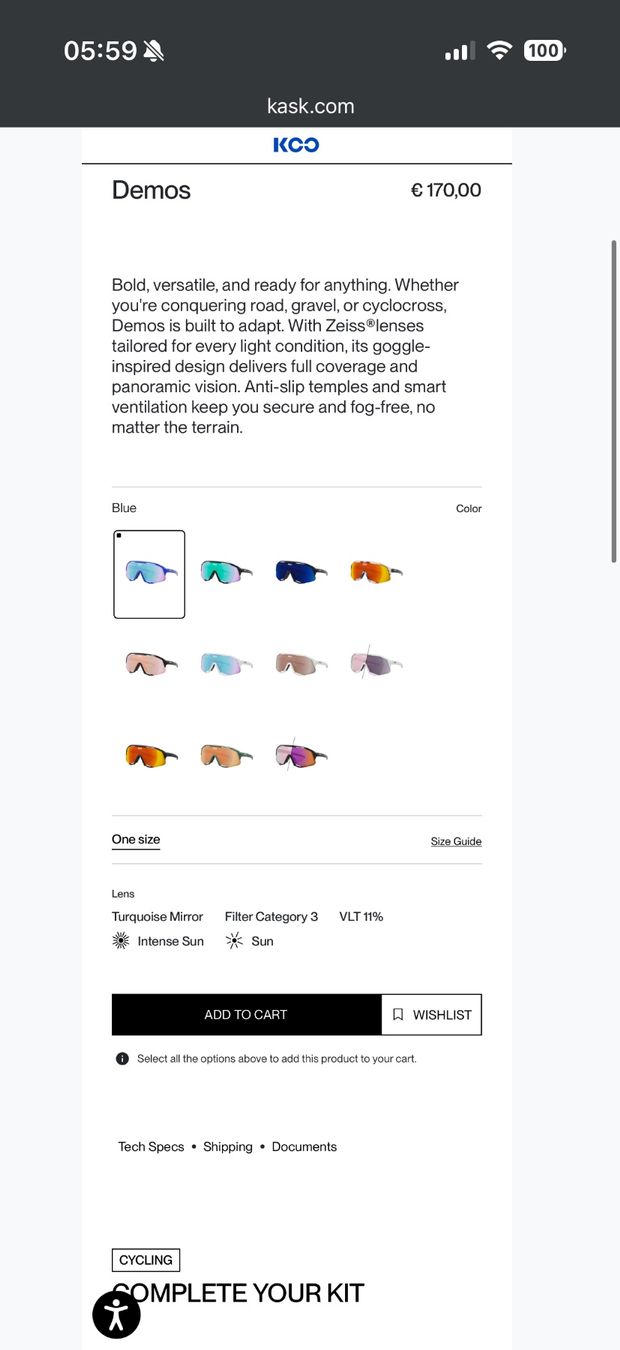This screenshot has height=1350, width=620.
Task: Tap the bookmark icon in Wishlist button
Action: (x=398, y=1014)
